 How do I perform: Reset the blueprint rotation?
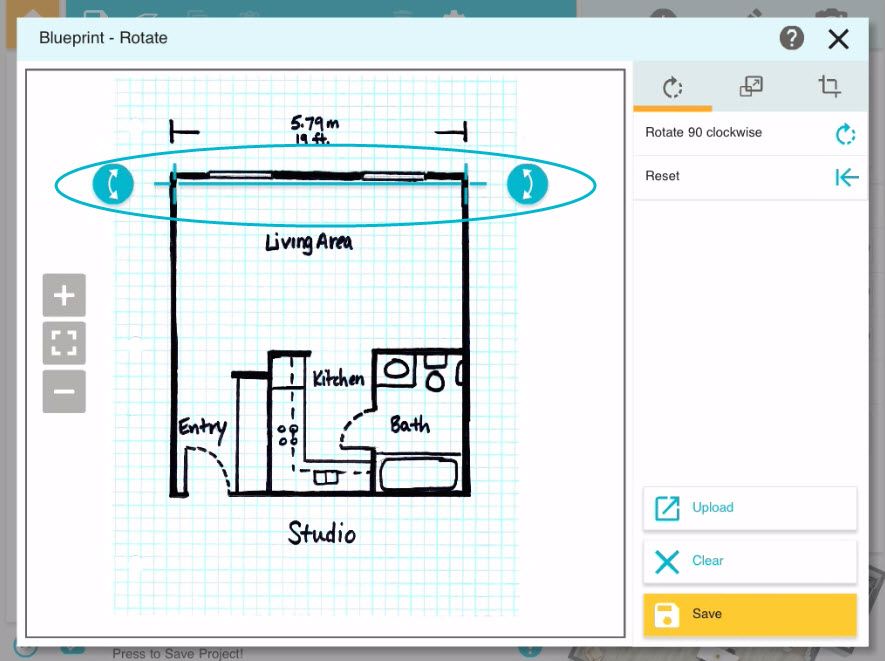click(751, 177)
